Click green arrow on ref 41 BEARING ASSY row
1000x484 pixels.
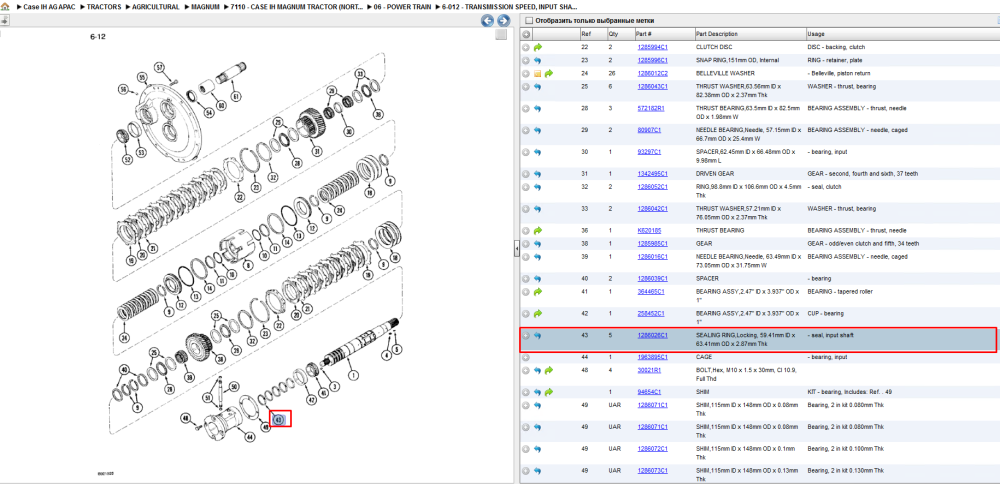pyautogui.click(x=538, y=291)
